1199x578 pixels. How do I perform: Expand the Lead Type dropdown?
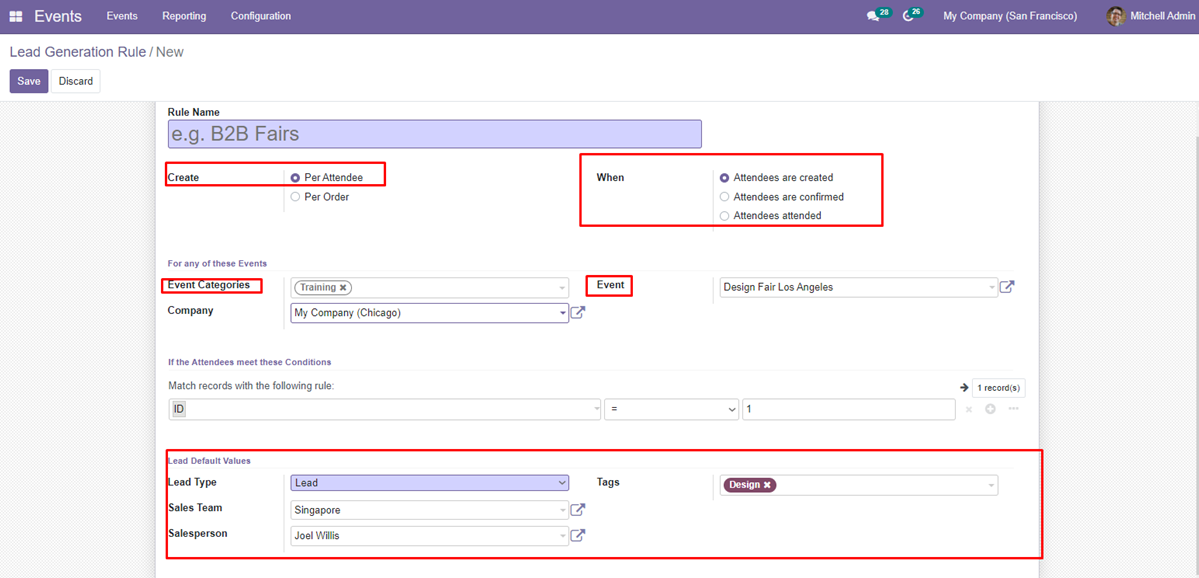[429, 483]
